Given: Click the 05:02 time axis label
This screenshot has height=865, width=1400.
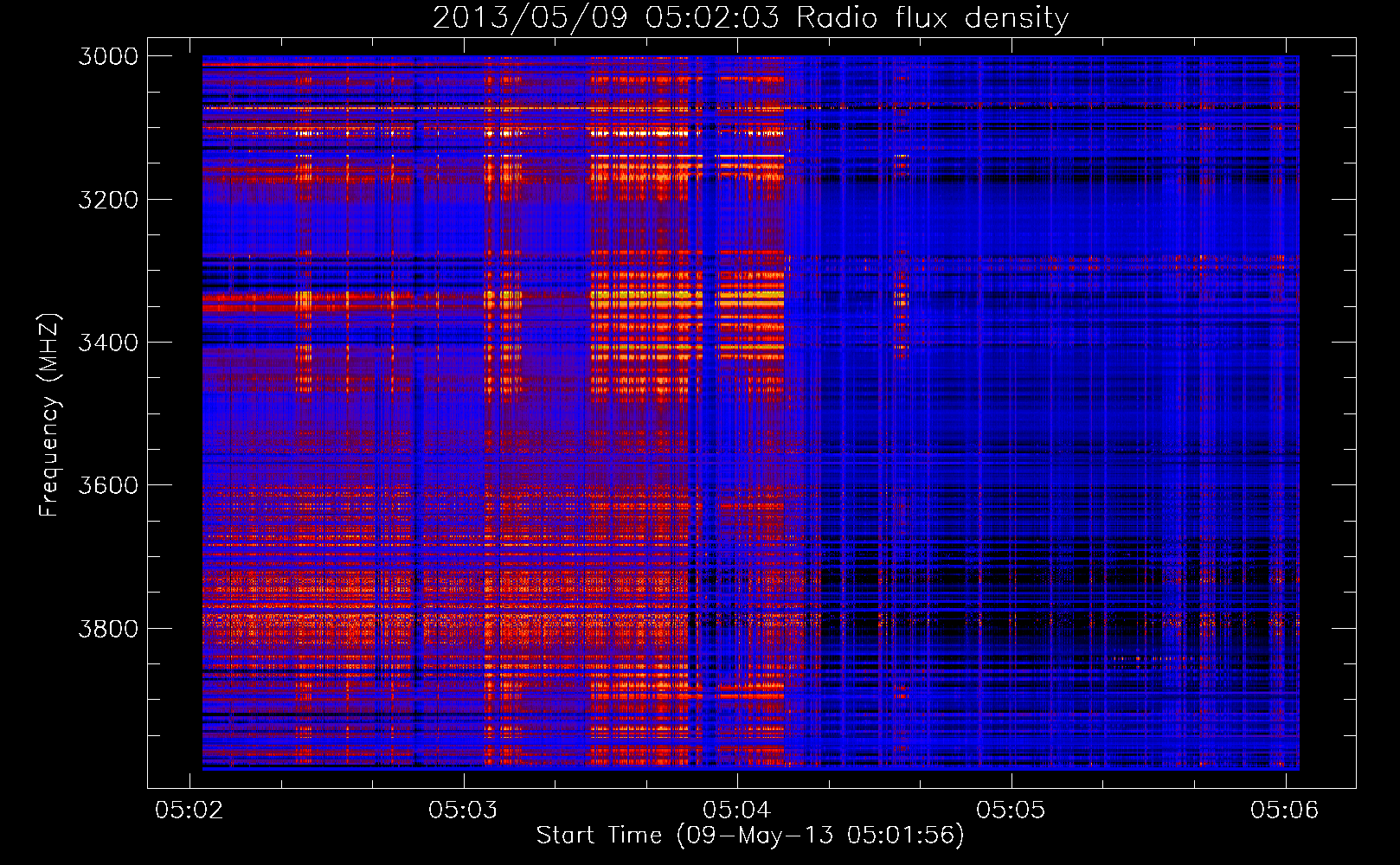Looking at the screenshot, I should click(x=189, y=810).
